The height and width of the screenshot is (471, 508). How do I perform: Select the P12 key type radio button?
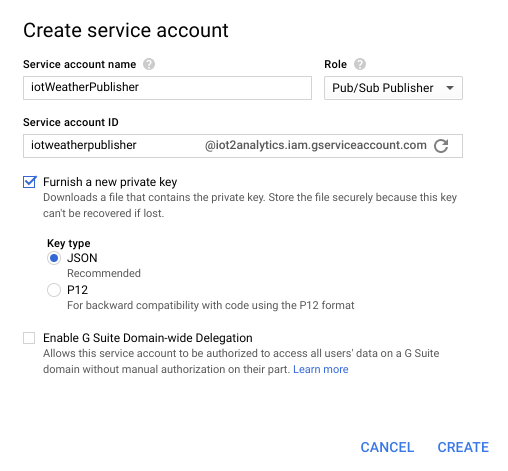point(54,290)
